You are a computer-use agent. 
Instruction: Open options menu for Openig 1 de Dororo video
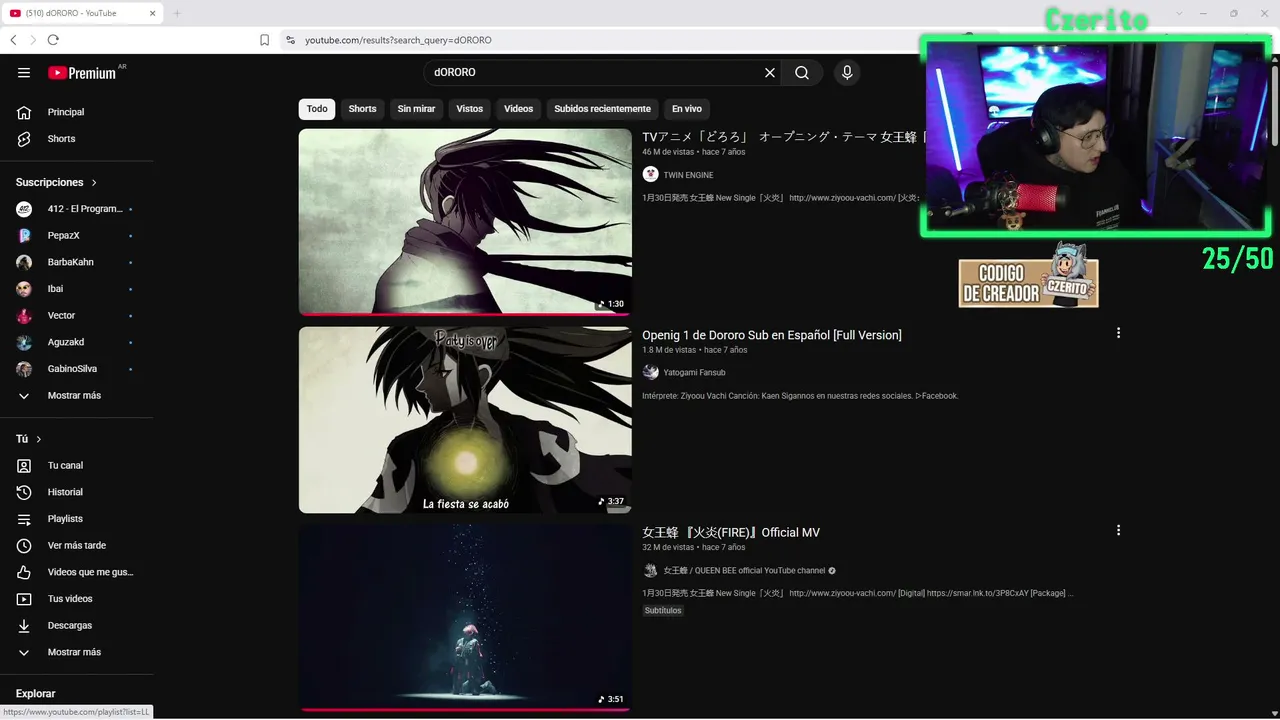point(1118,333)
